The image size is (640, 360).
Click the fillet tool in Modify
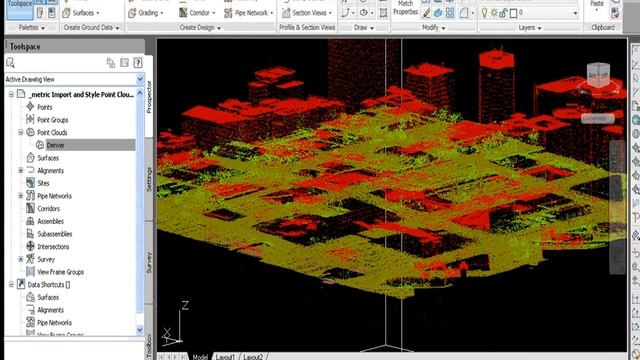point(464,13)
